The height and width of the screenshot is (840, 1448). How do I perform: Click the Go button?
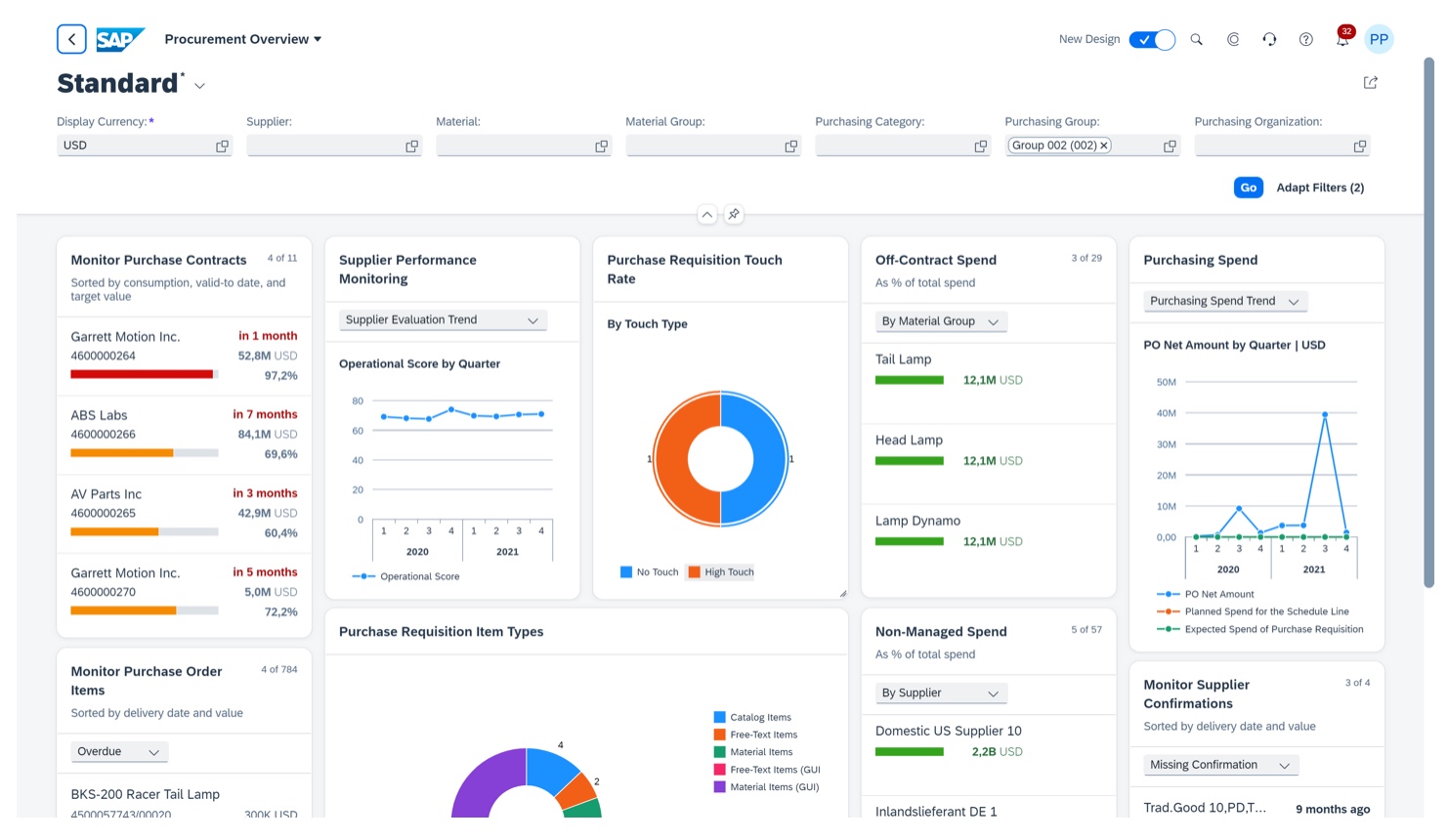[x=1248, y=188]
